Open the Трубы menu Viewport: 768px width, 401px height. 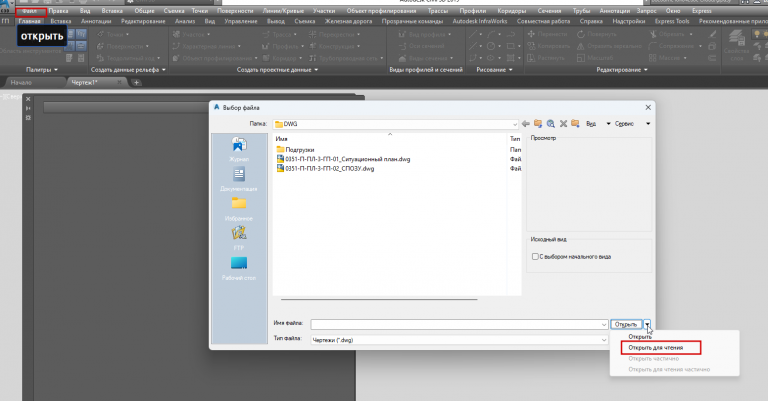[x=581, y=11]
